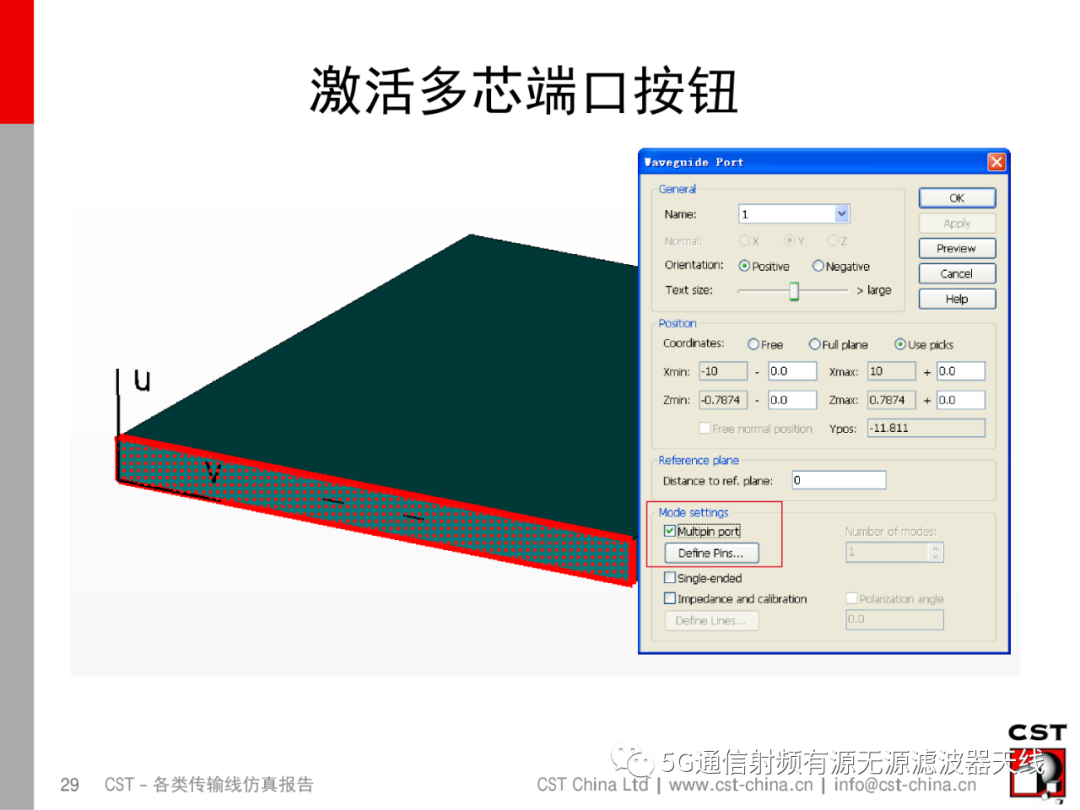1080x810 pixels.
Task: Enable the Multipin port checkbox
Action: [669, 531]
